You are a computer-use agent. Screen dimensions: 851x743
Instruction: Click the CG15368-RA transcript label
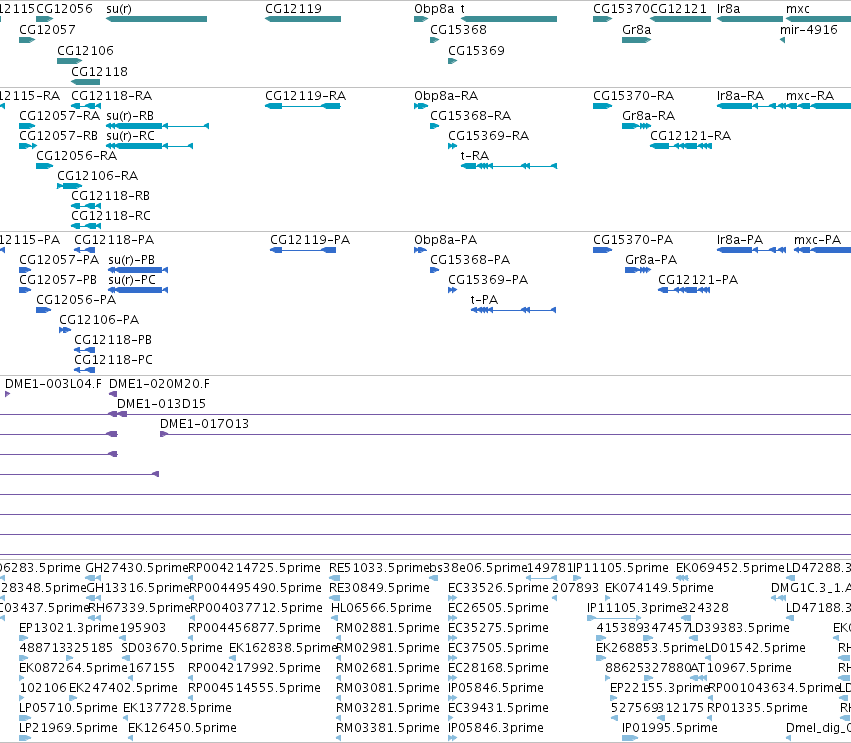coord(471,116)
